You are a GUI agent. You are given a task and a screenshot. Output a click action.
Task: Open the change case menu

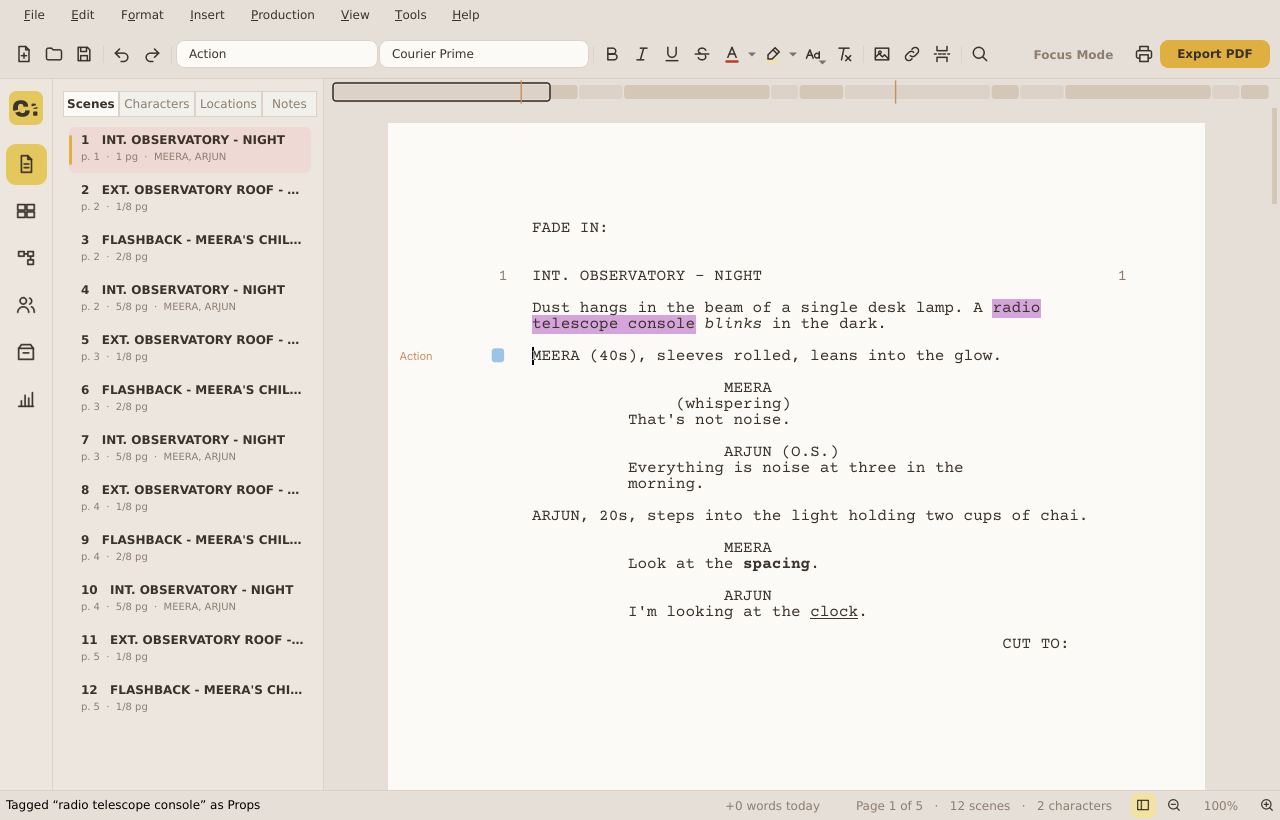[815, 54]
